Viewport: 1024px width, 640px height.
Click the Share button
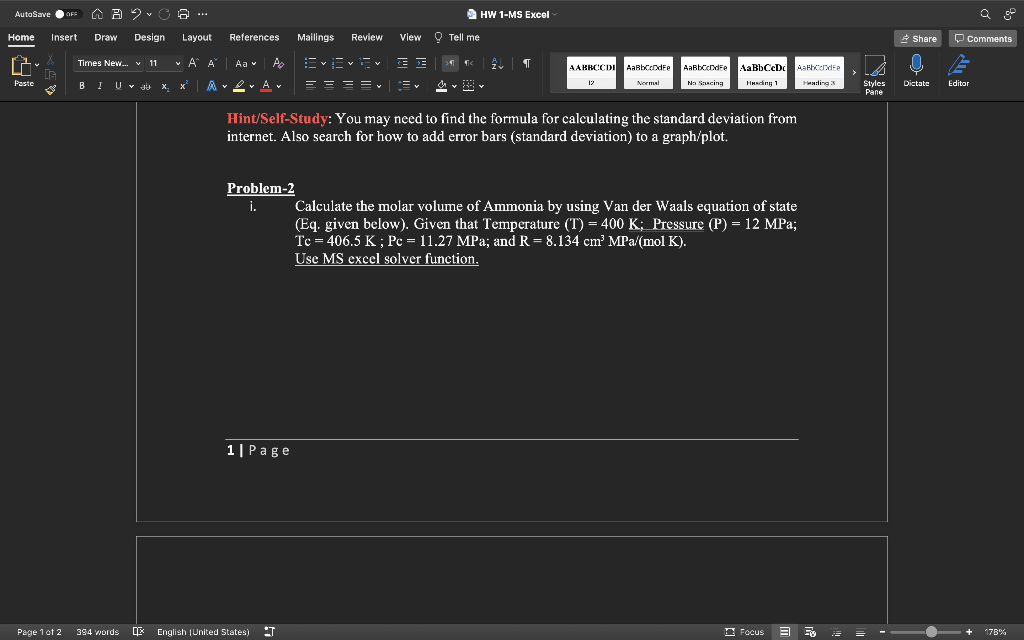click(x=918, y=39)
